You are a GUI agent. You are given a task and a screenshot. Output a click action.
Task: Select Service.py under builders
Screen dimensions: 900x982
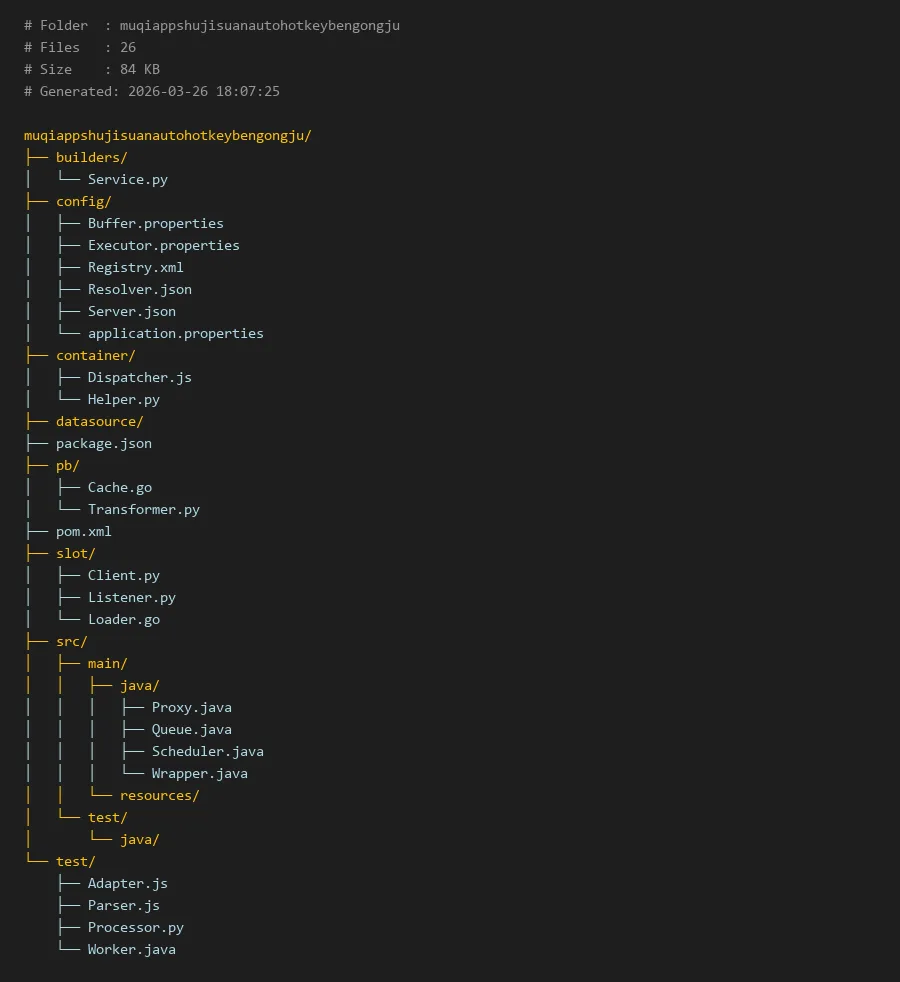(127, 179)
